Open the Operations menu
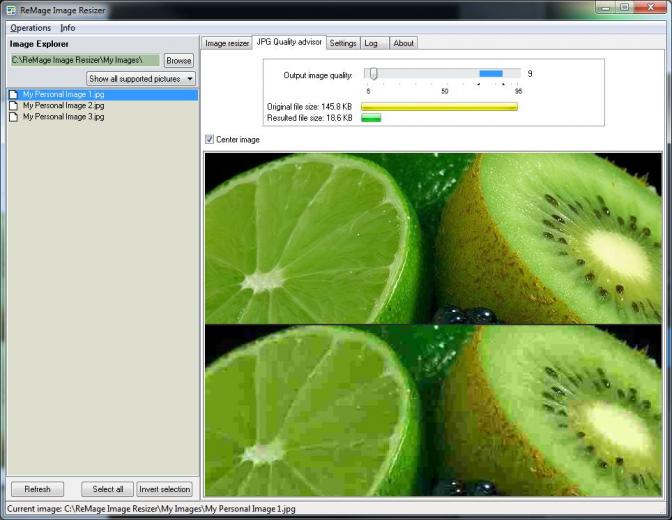The height and width of the screenshot is (520, 672). coord(30,28)
